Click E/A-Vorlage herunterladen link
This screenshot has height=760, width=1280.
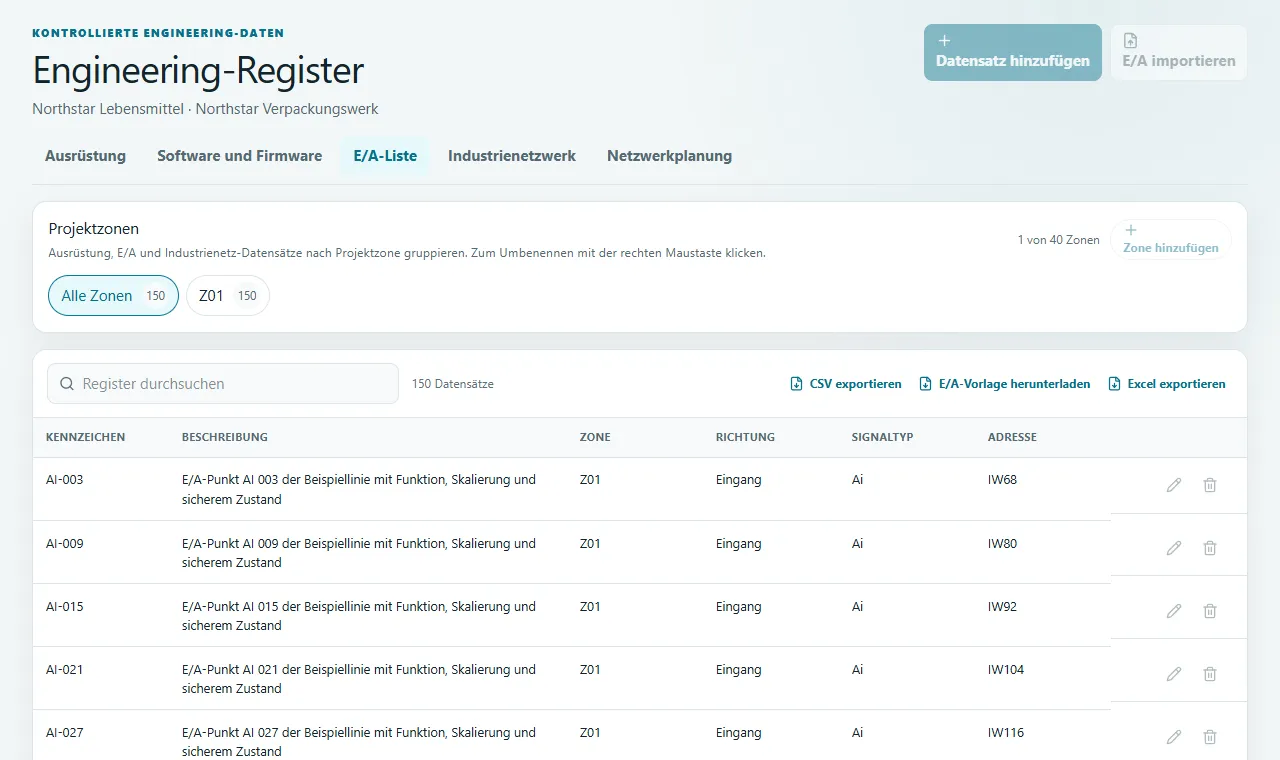click(x=1005, y=384)
